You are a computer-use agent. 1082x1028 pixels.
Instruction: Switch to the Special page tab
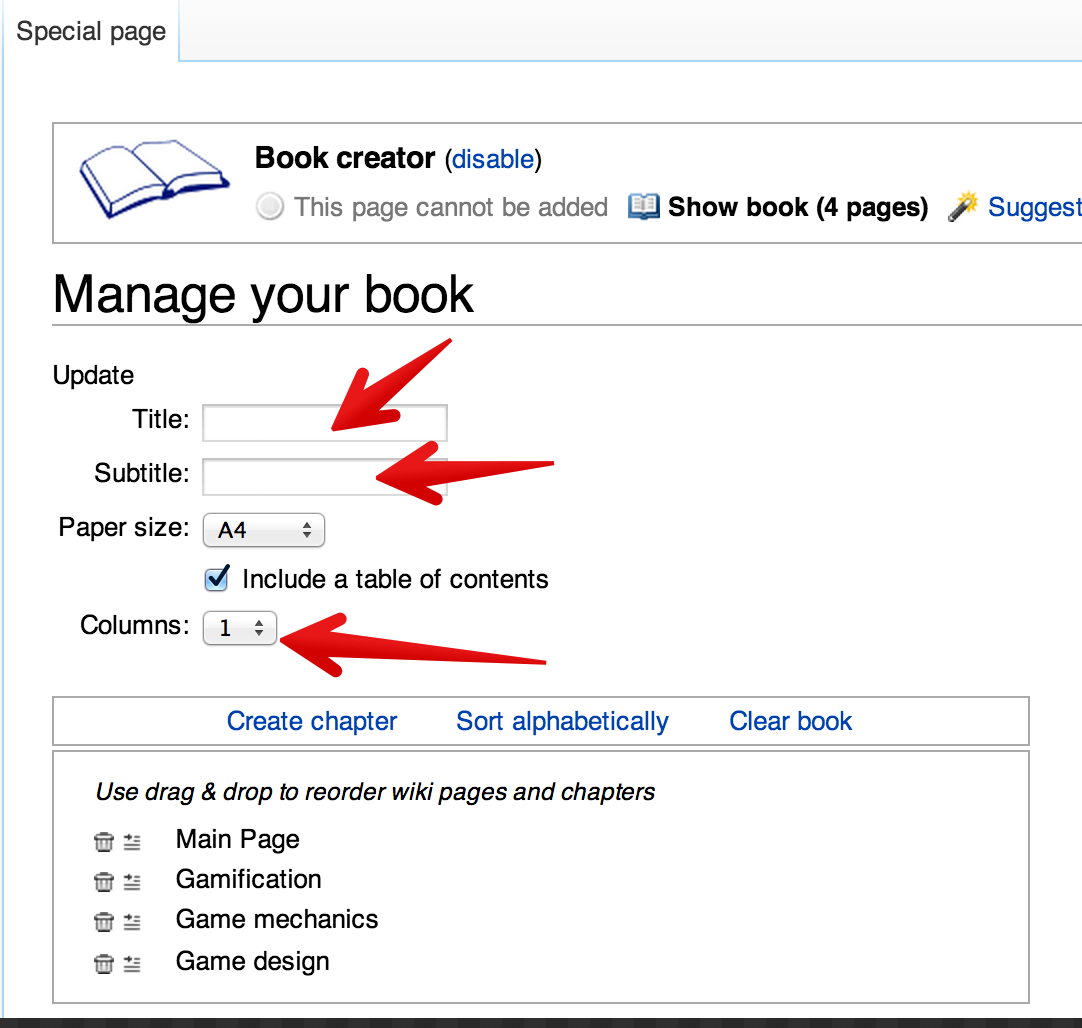click(x=91, y=32)
